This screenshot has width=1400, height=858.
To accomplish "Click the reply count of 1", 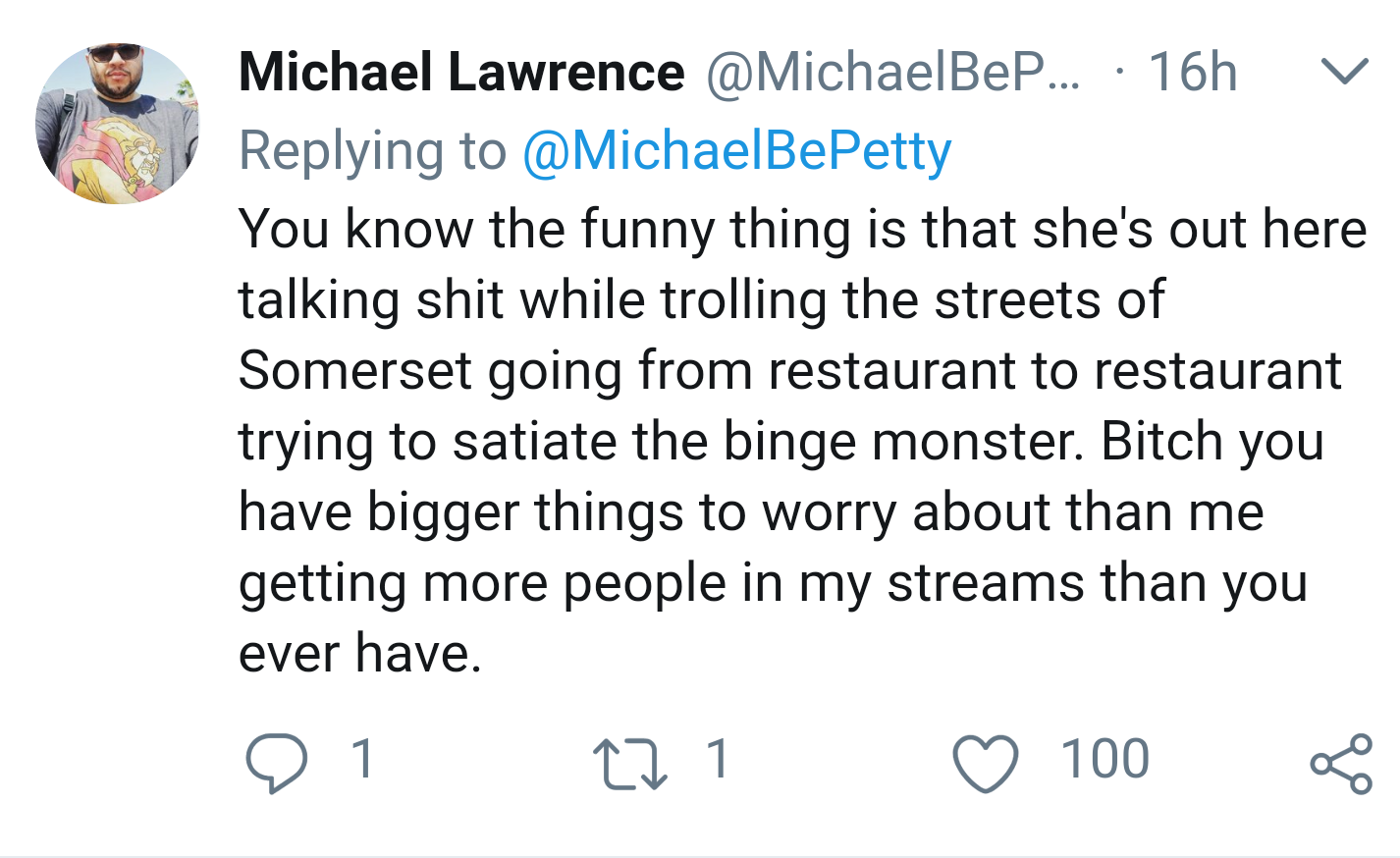I will [x=362, y=759].
